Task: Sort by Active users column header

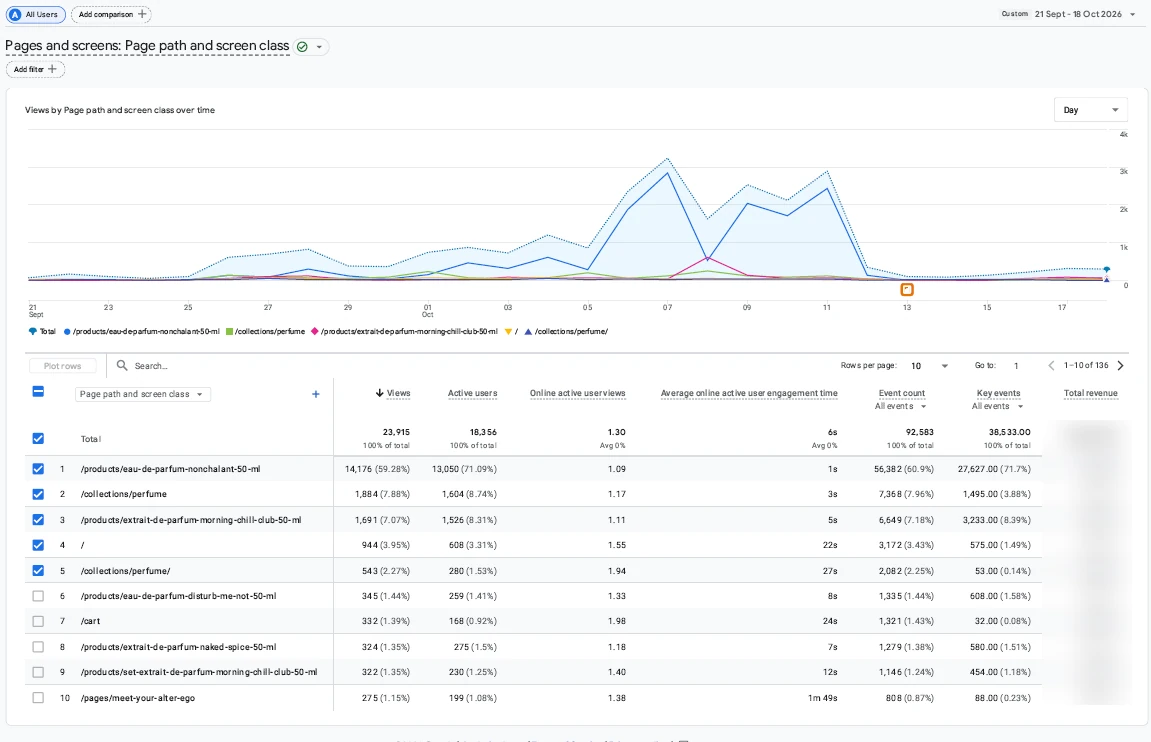Action: click(x=472, y=393)
